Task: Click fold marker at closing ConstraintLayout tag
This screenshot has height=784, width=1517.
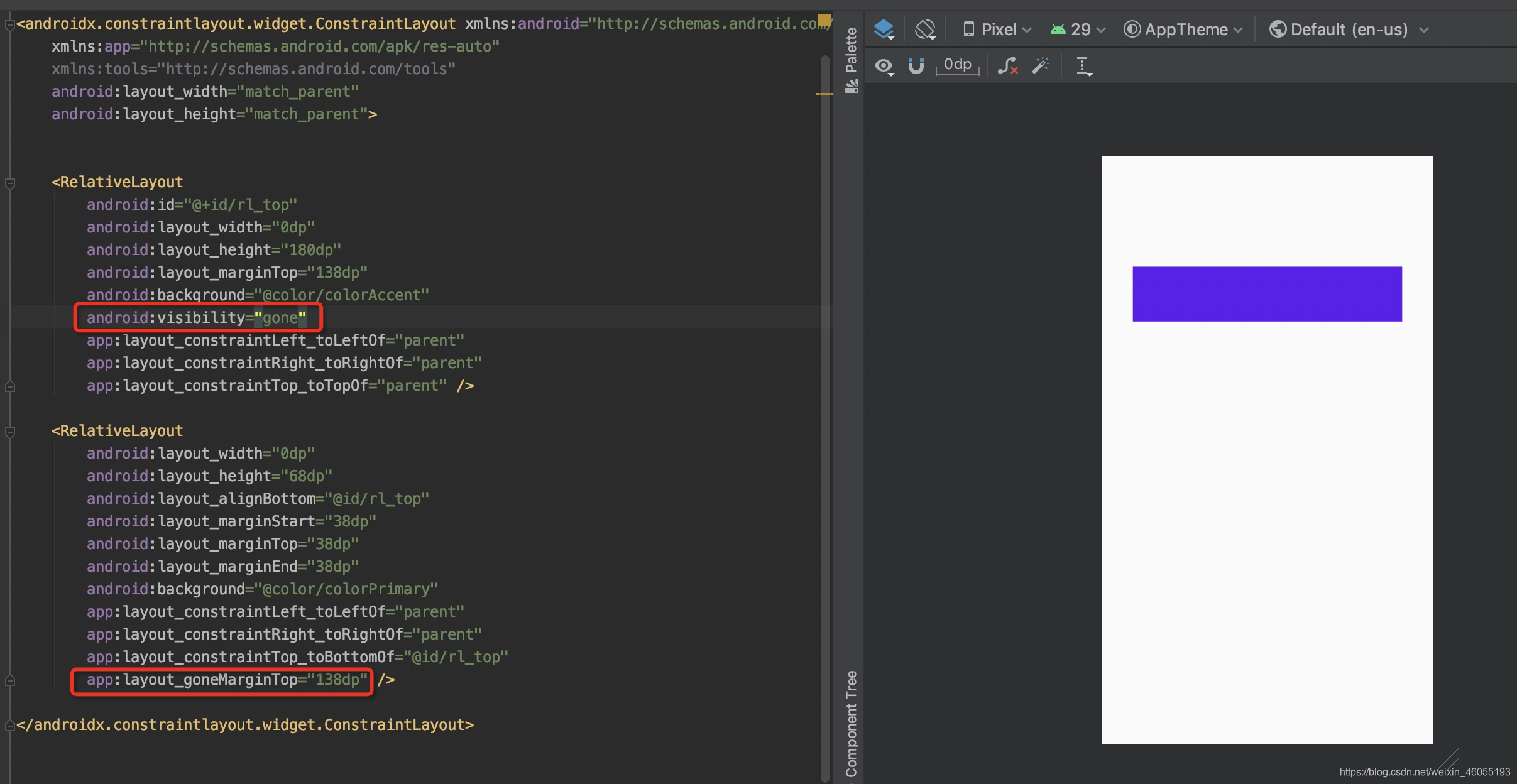Action: point(9,726)
